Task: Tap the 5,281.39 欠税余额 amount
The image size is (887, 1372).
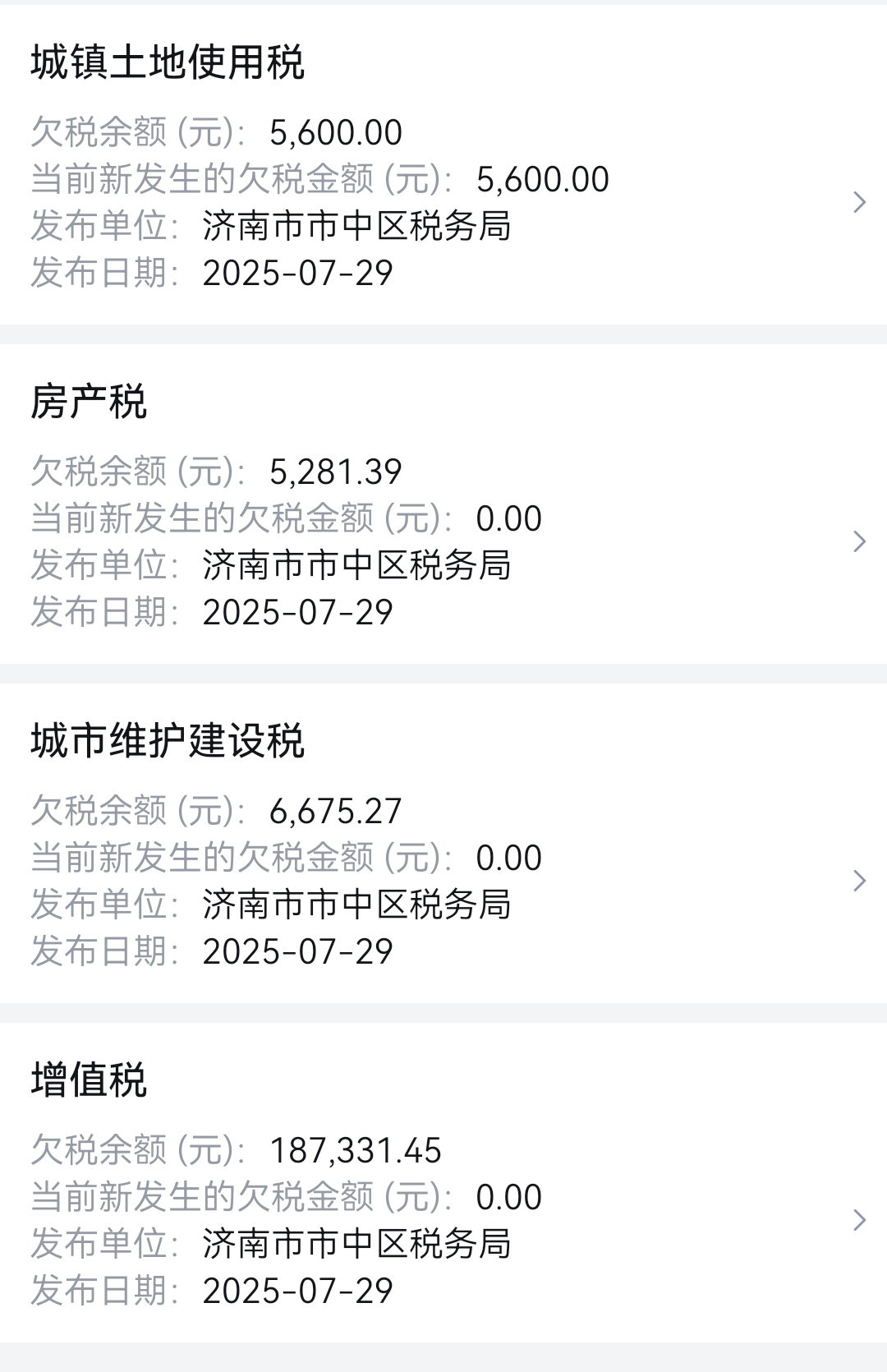Action: [x=336, y=472]
